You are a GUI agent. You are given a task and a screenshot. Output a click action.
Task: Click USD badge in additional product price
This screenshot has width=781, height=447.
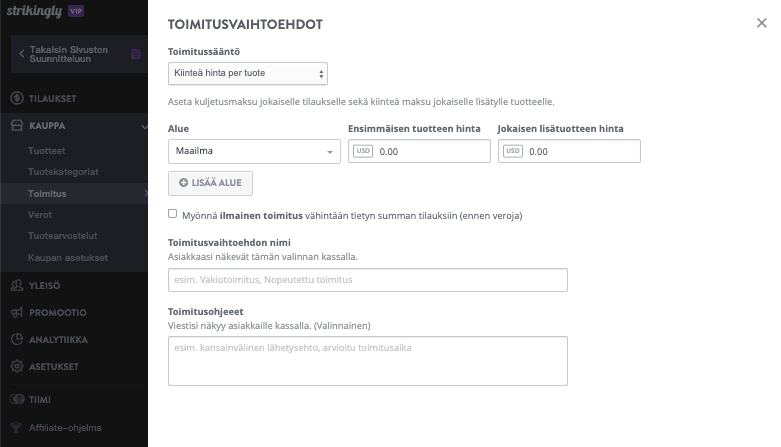pyautogui.click(x=513, y=151)
